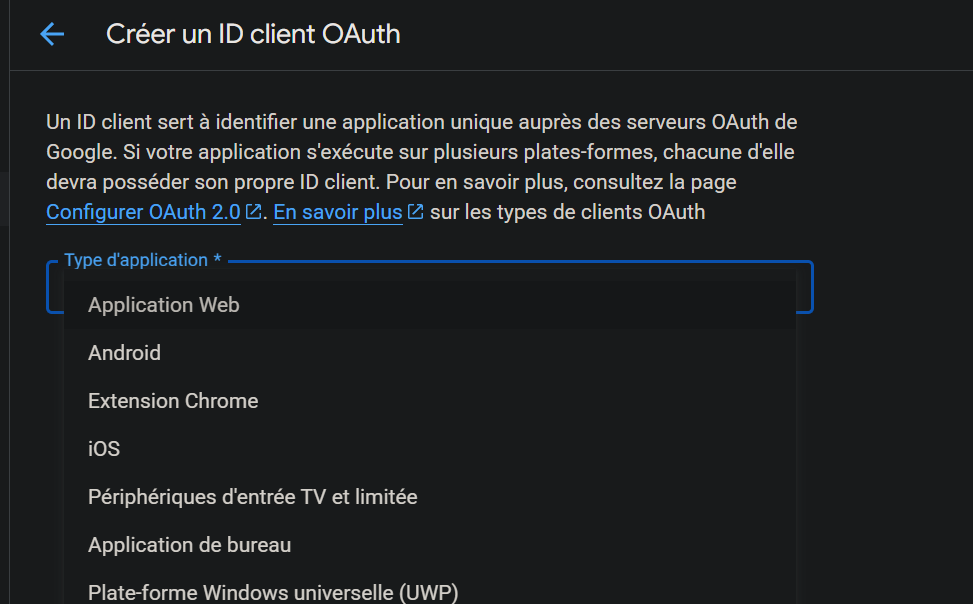Click the collapsed left navigation strip

coord(4,302)
